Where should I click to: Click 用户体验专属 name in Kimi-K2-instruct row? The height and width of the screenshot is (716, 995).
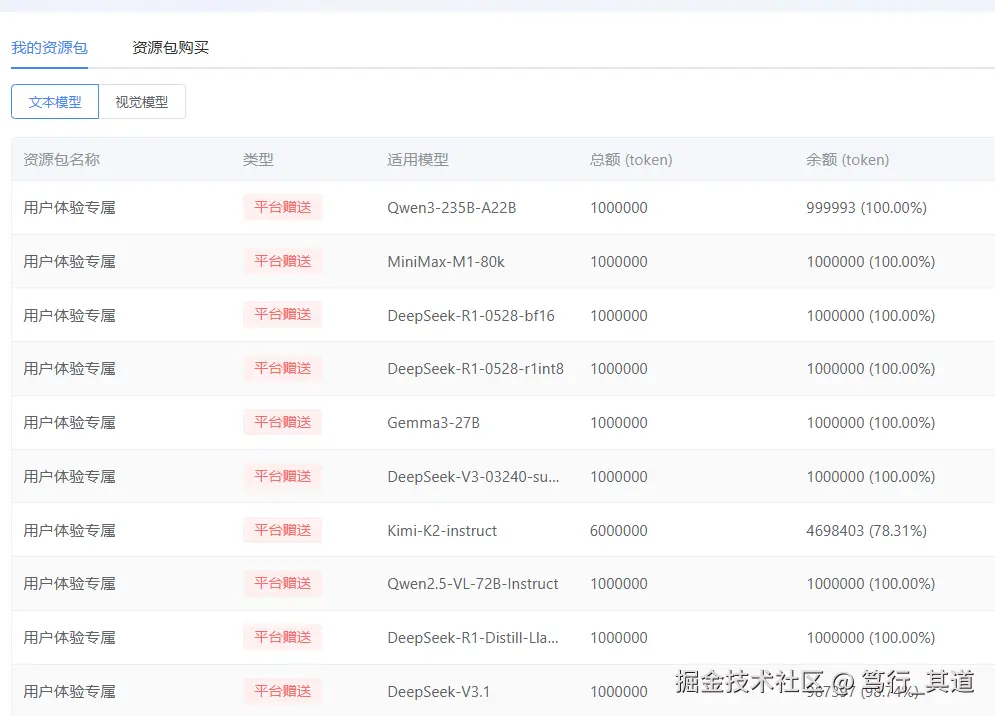click(x=69, y=531)
